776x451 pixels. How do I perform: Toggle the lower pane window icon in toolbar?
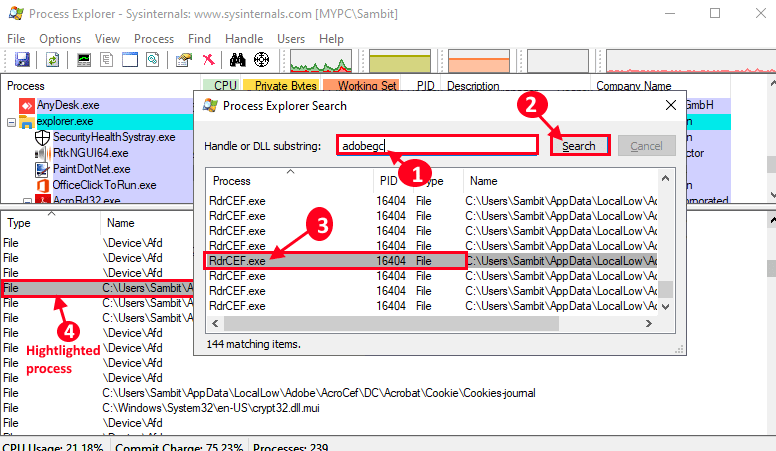(x=130, y=60)
